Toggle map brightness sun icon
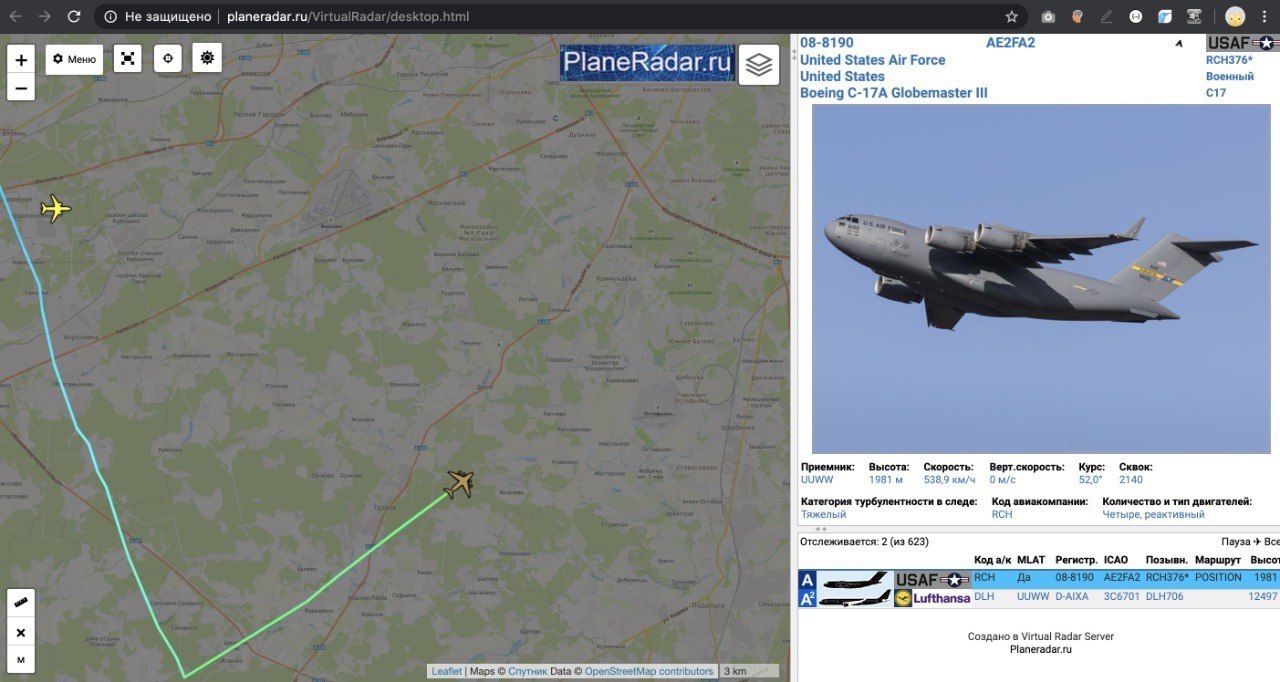 [x=207, y=59]
